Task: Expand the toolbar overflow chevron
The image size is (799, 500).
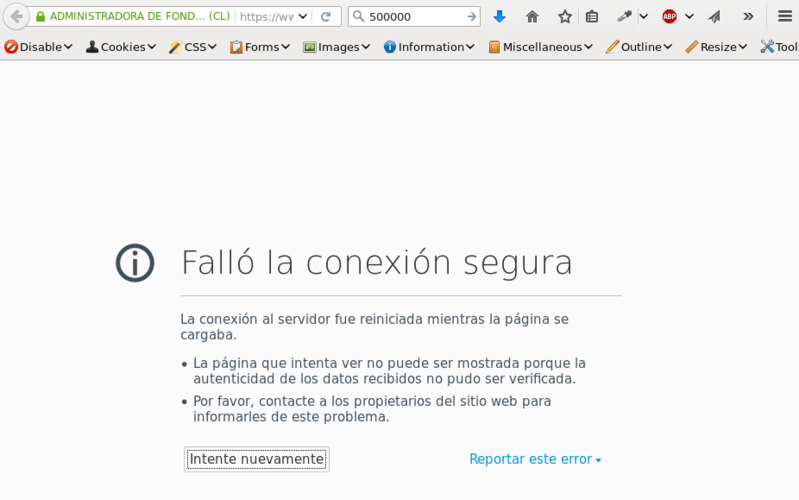Action: pyautogui.click(x=748, y=17)
